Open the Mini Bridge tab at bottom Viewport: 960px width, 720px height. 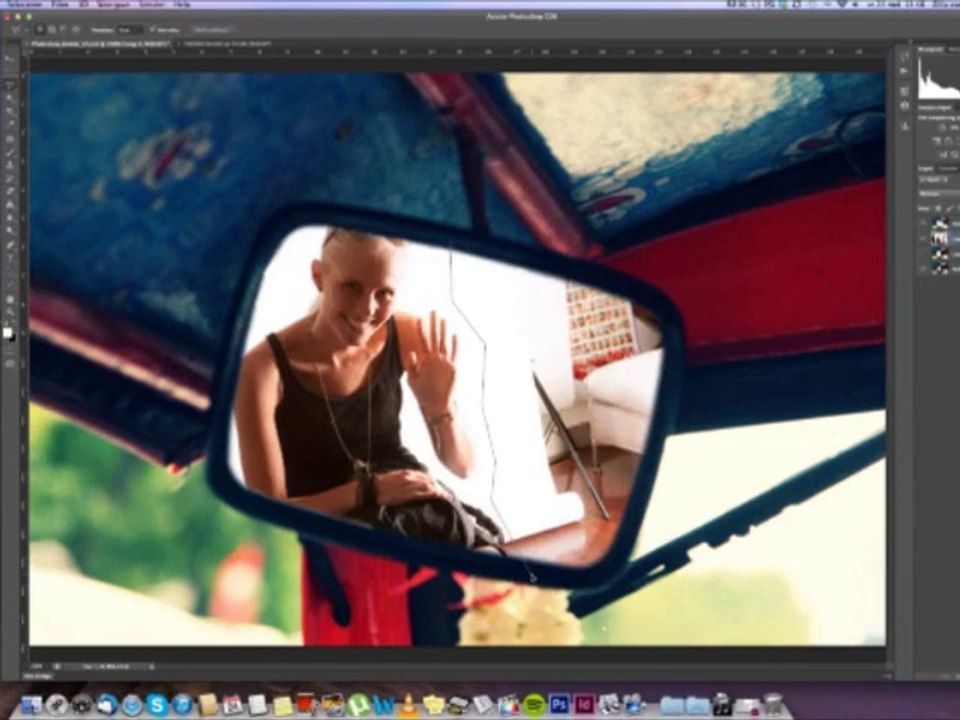coord(38,676)
